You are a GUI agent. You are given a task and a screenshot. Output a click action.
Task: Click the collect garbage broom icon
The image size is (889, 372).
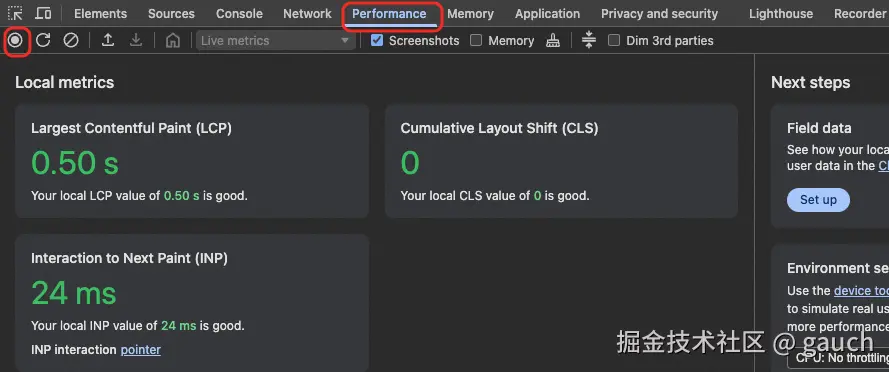(x=553, y=40)
